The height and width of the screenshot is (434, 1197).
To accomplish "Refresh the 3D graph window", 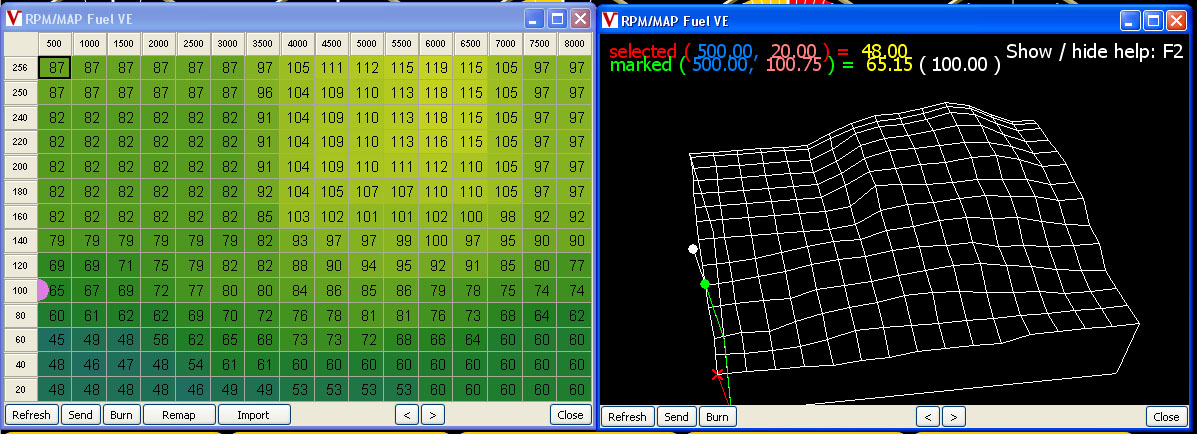I will coord(627,417).
